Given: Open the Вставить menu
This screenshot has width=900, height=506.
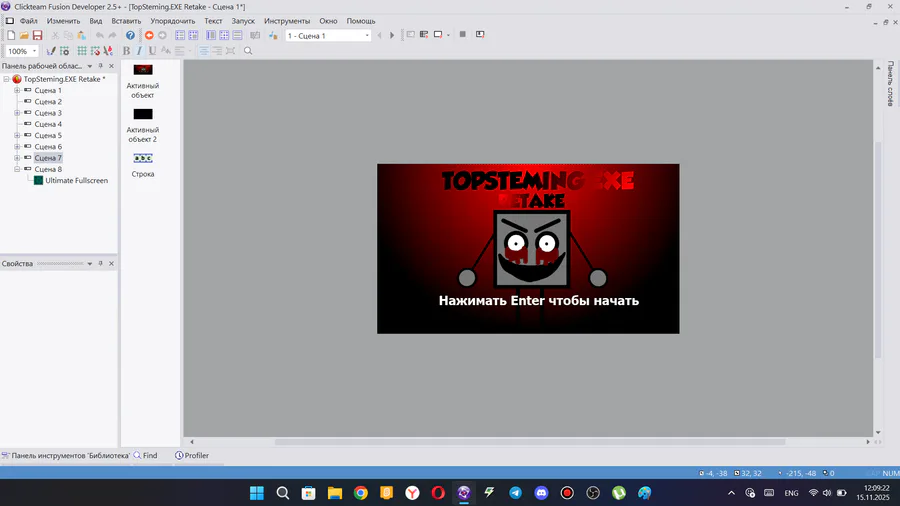Looking at the screenshot, I should coord(126,21).
